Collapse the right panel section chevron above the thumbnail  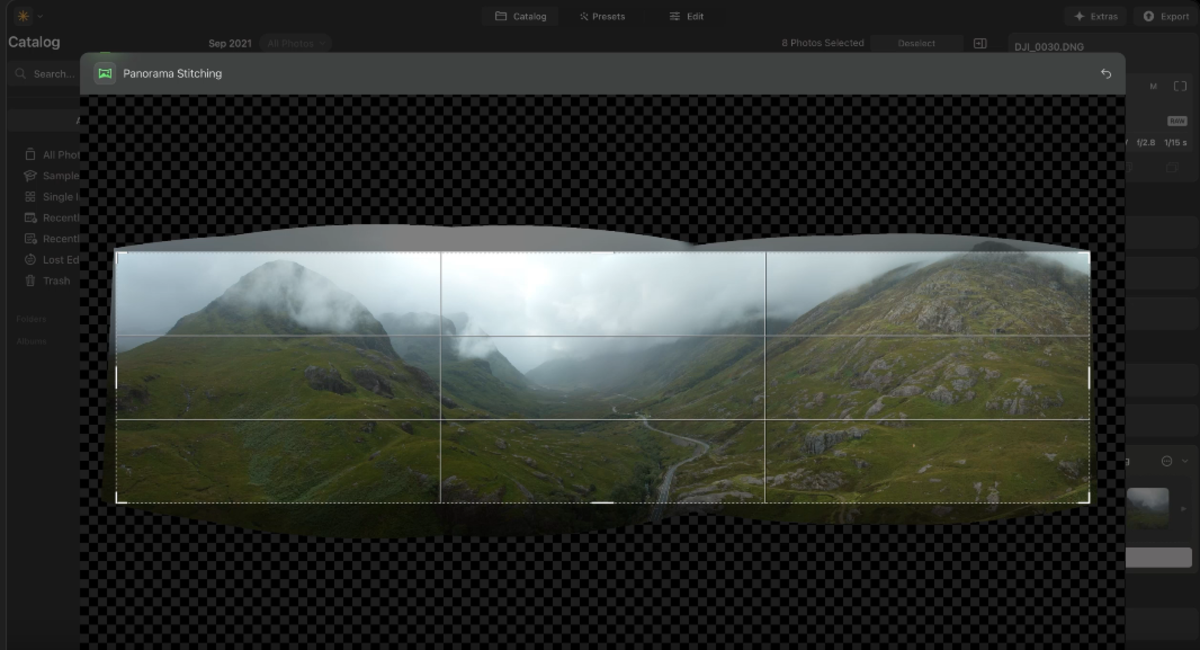point(1187,461)
